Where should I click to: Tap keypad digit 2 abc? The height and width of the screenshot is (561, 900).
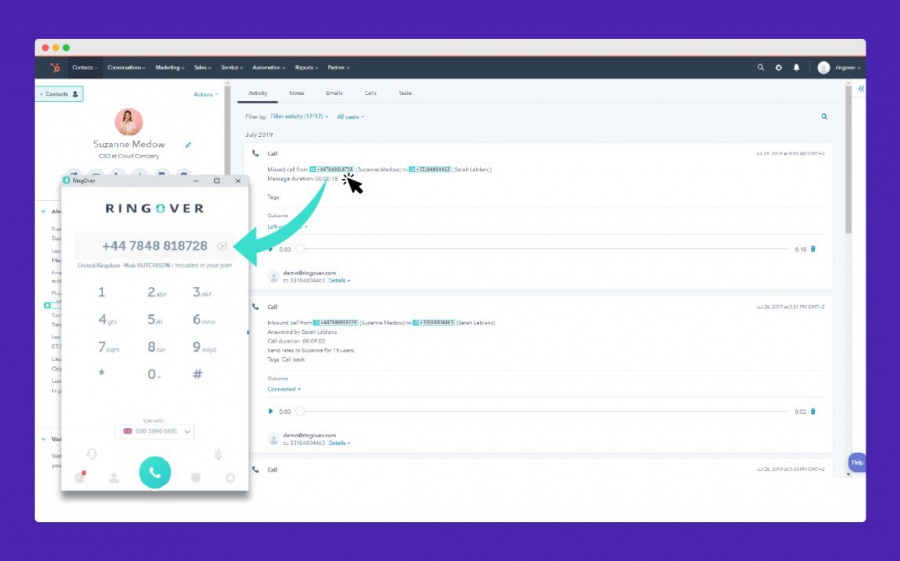[156, 292]
